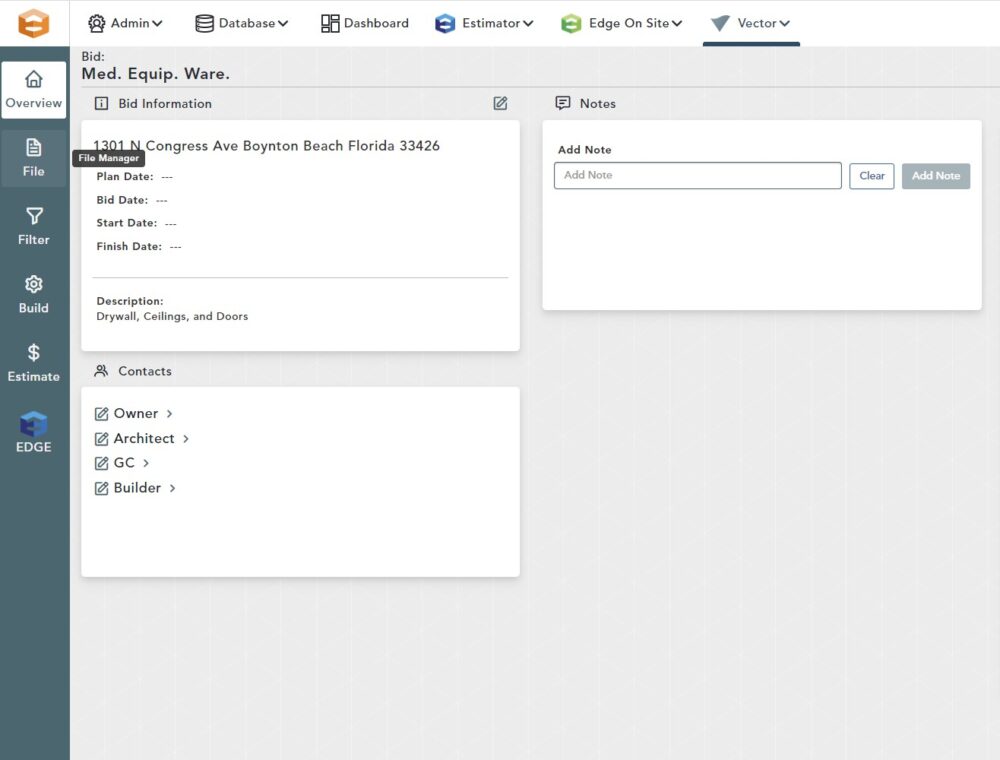This screenshot has height=760, width=1000.
Task: Open File Manager from the sidebar File icon
Action: pyautogui.click(x=34, y=147)
